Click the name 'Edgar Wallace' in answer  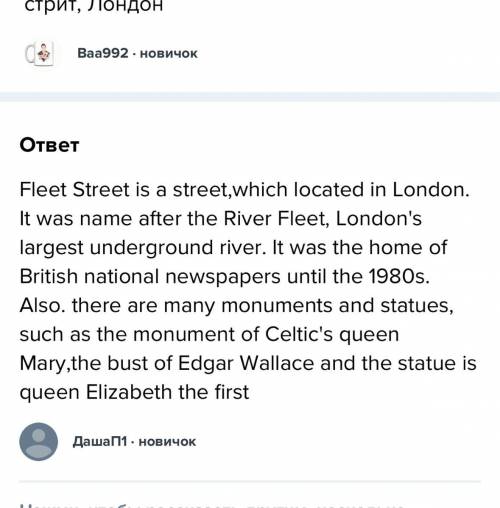[x=246, y=363]
